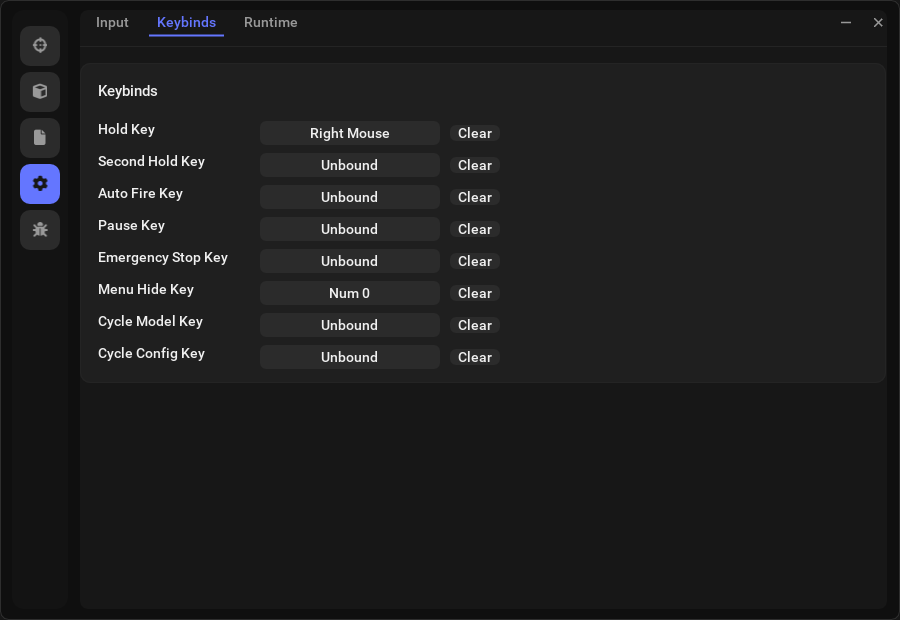The image size is (900, 620).
Task: Click the Auto Fire Key label
Action: point(140,193)
